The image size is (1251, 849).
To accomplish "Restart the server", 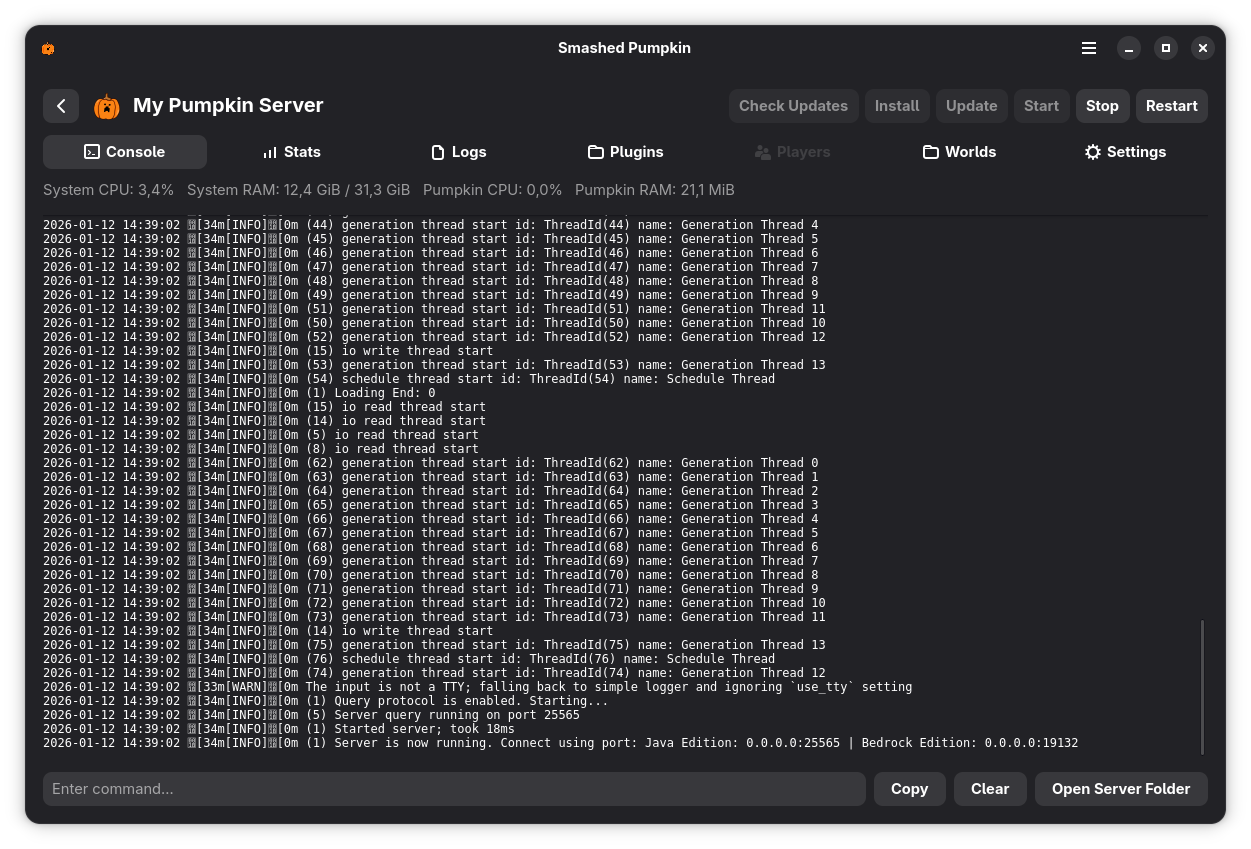I will coord(1171,106).
